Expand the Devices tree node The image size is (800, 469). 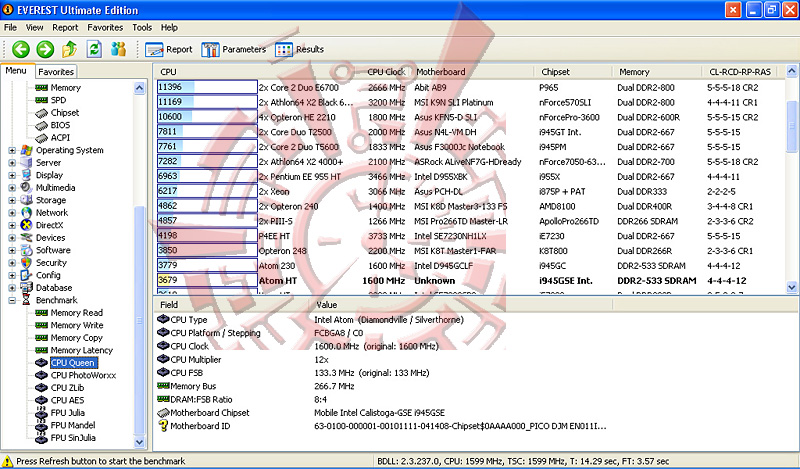pyautogui.click(x=12, y=238)
